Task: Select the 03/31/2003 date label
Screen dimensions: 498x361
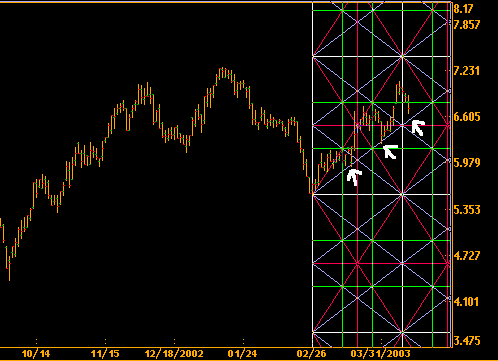Action: [380, 354]
